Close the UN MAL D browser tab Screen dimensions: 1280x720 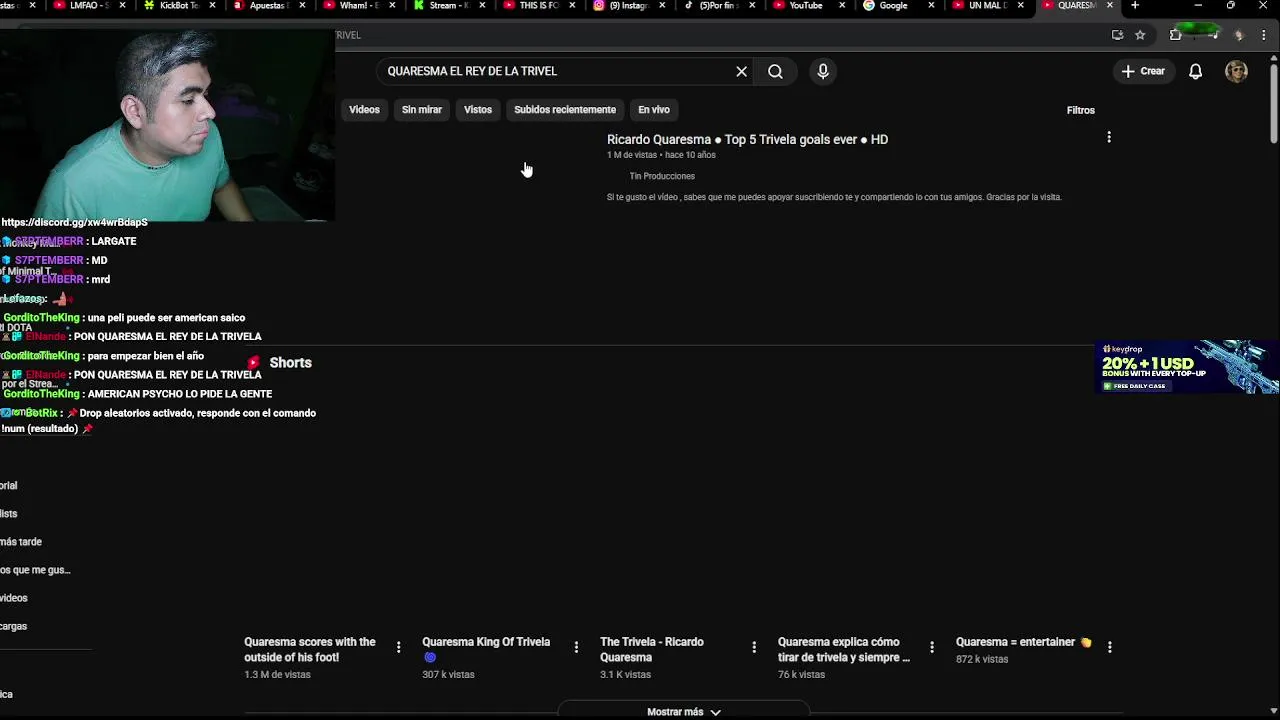click(1021, 5)
